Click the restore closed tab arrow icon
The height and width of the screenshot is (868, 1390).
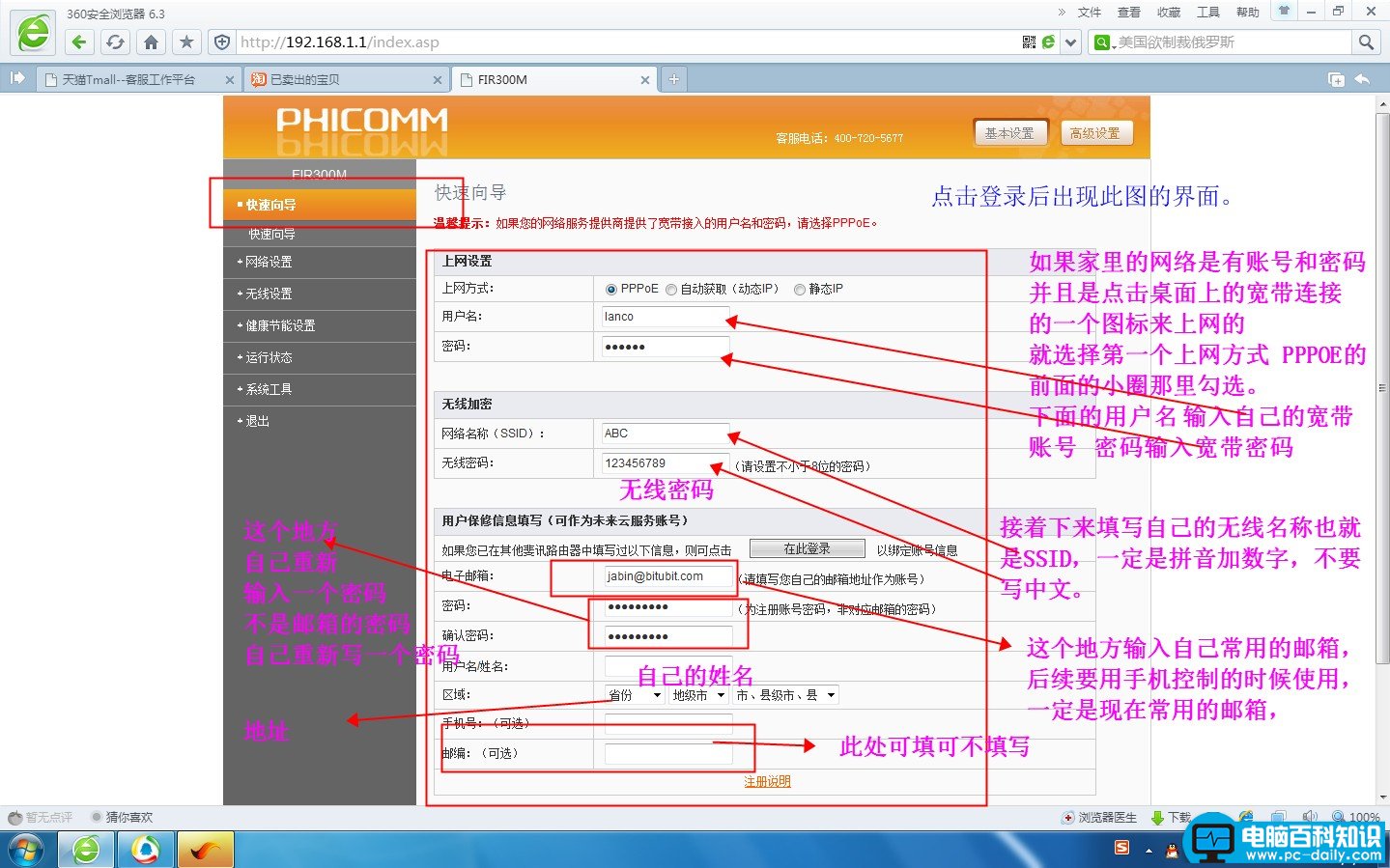pos(1362,79)
